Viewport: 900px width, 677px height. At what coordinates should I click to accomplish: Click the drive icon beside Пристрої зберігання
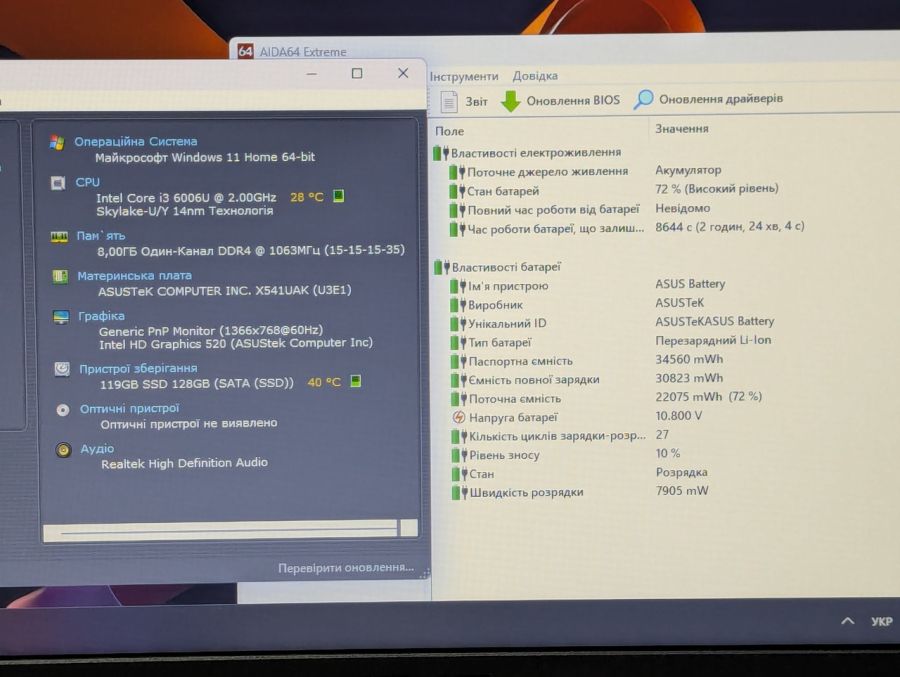[x=62, y=369]
